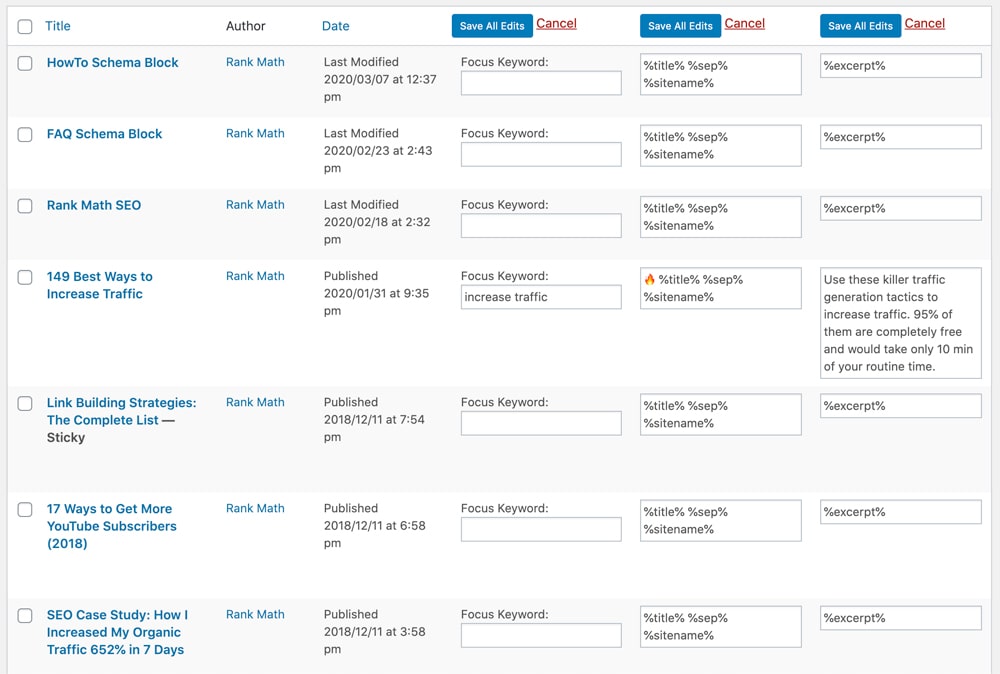The image size is (1000, 674).
Task: Cancel edits in the Focus Keyword column
Action: [556, 24]
